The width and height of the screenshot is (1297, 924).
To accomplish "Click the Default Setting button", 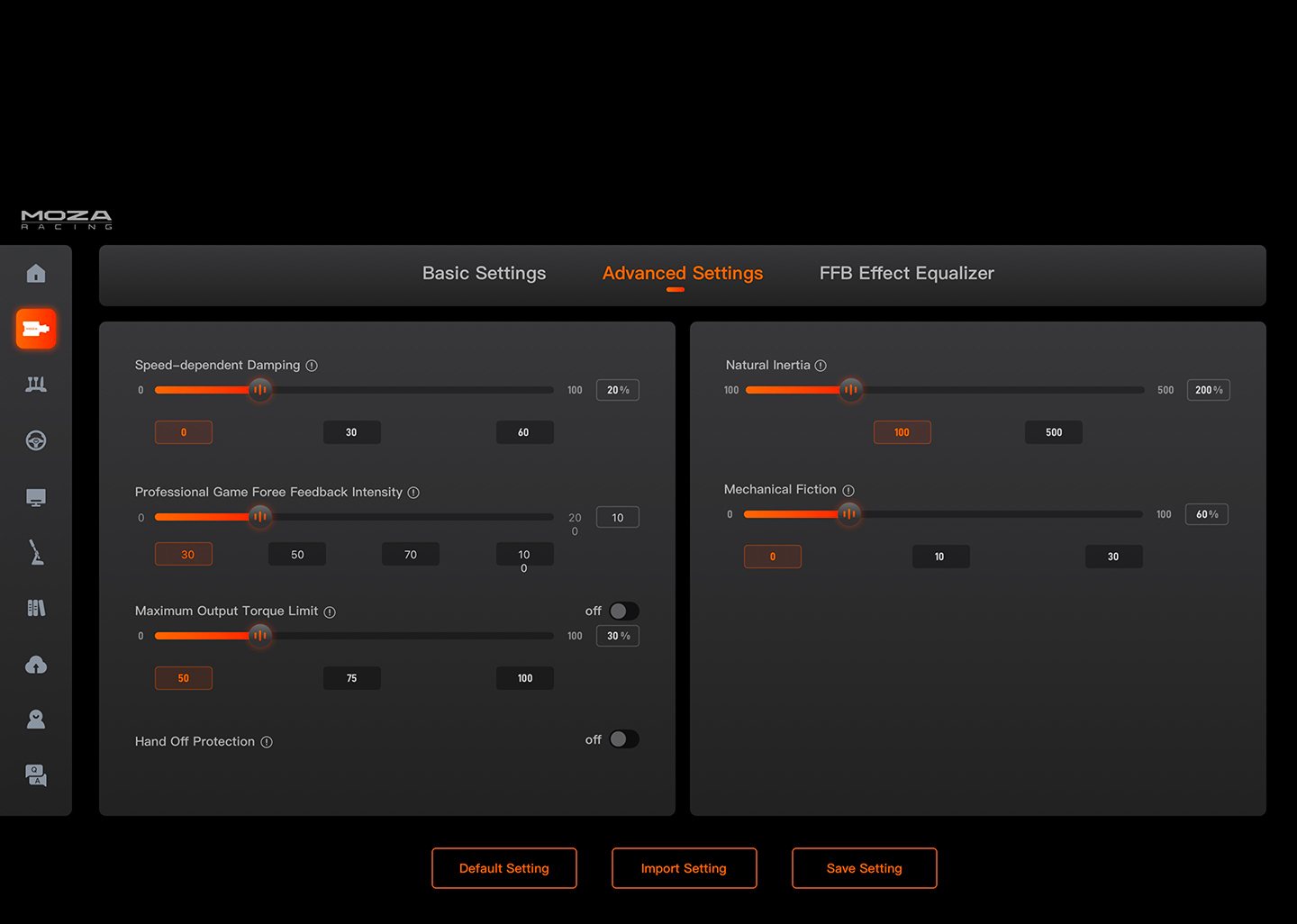I will 504,868.
